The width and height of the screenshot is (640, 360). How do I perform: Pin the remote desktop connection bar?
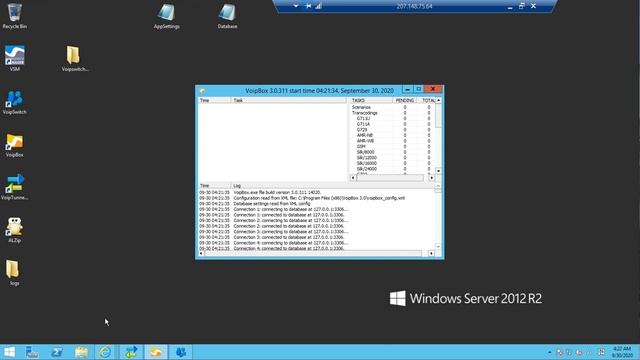[x=308, y=6]
